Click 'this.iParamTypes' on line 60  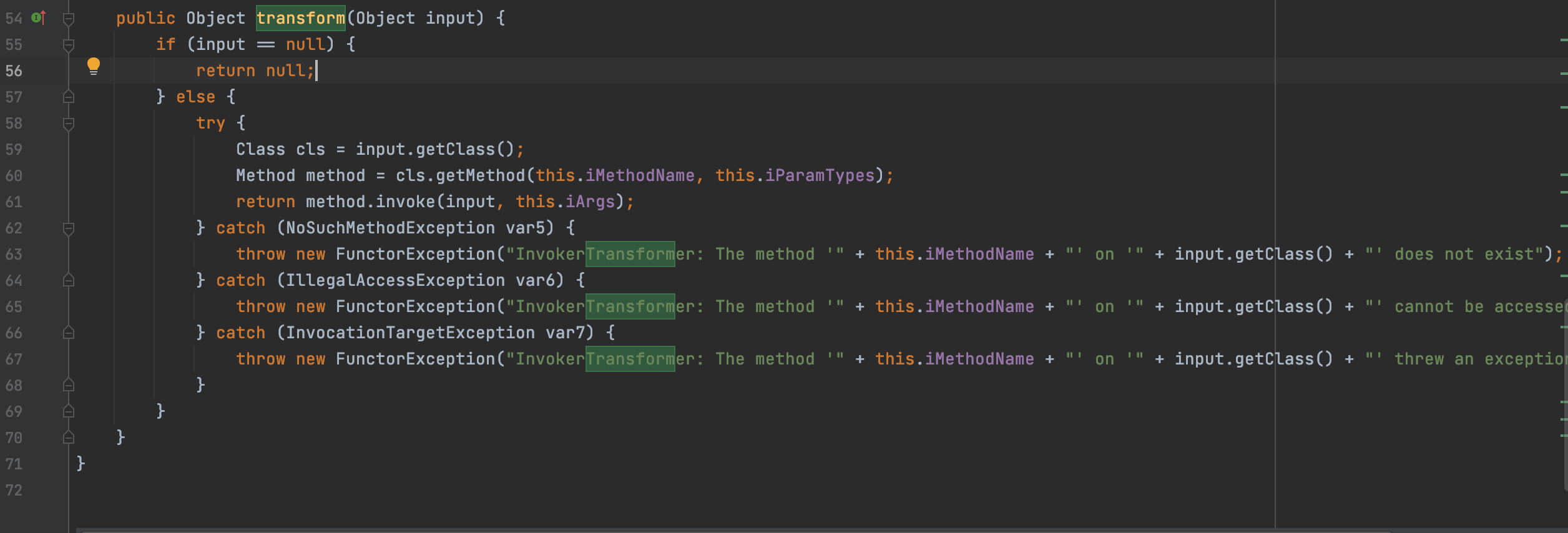(795, 175)
